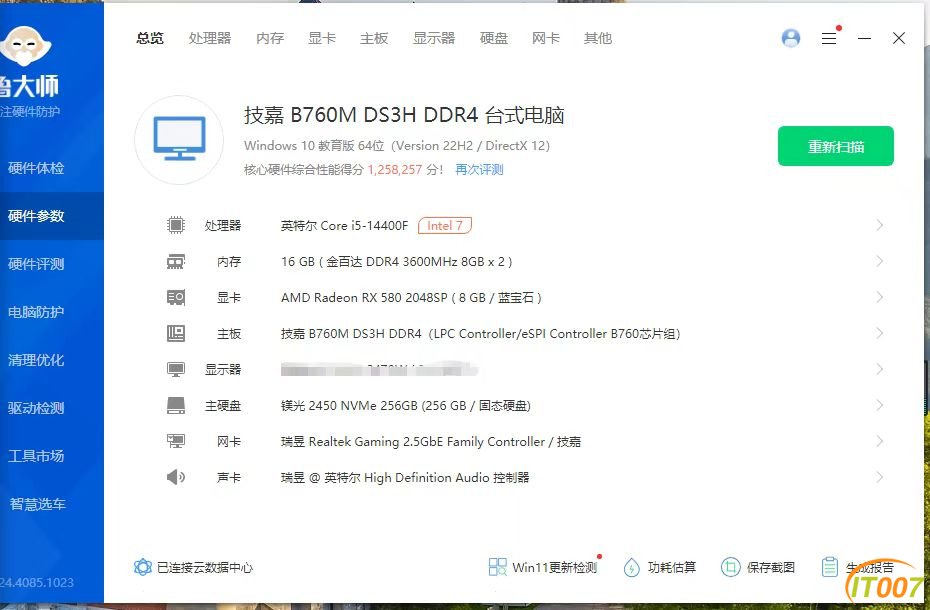Screen dimensions: 930x610
Task: Expand the 网卡 row chevron
Action: click(x=880, y=441)
